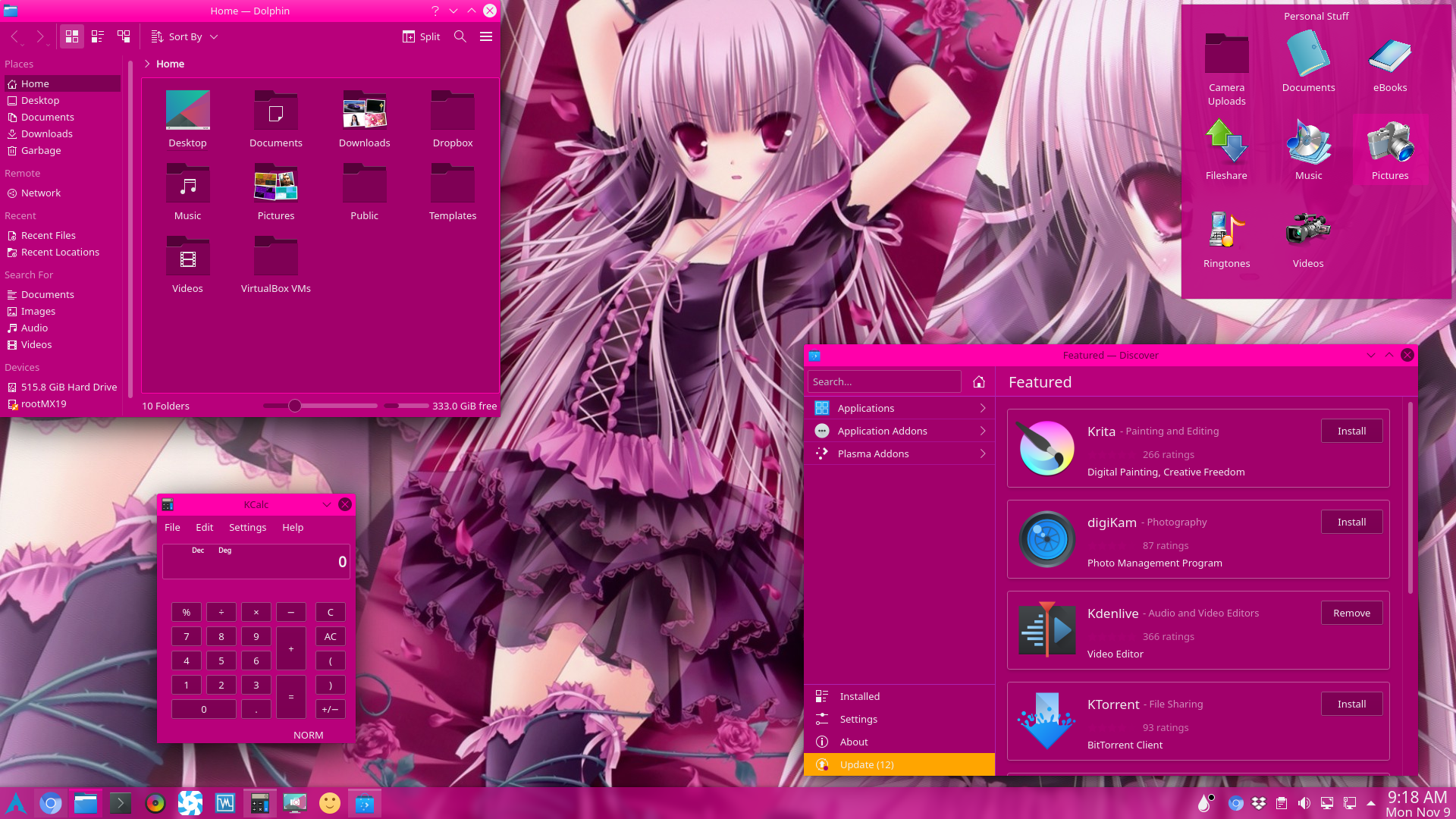1456x819 pixels.
Task: Click the equals button in KCalc
Action: [x=291, y=697]
